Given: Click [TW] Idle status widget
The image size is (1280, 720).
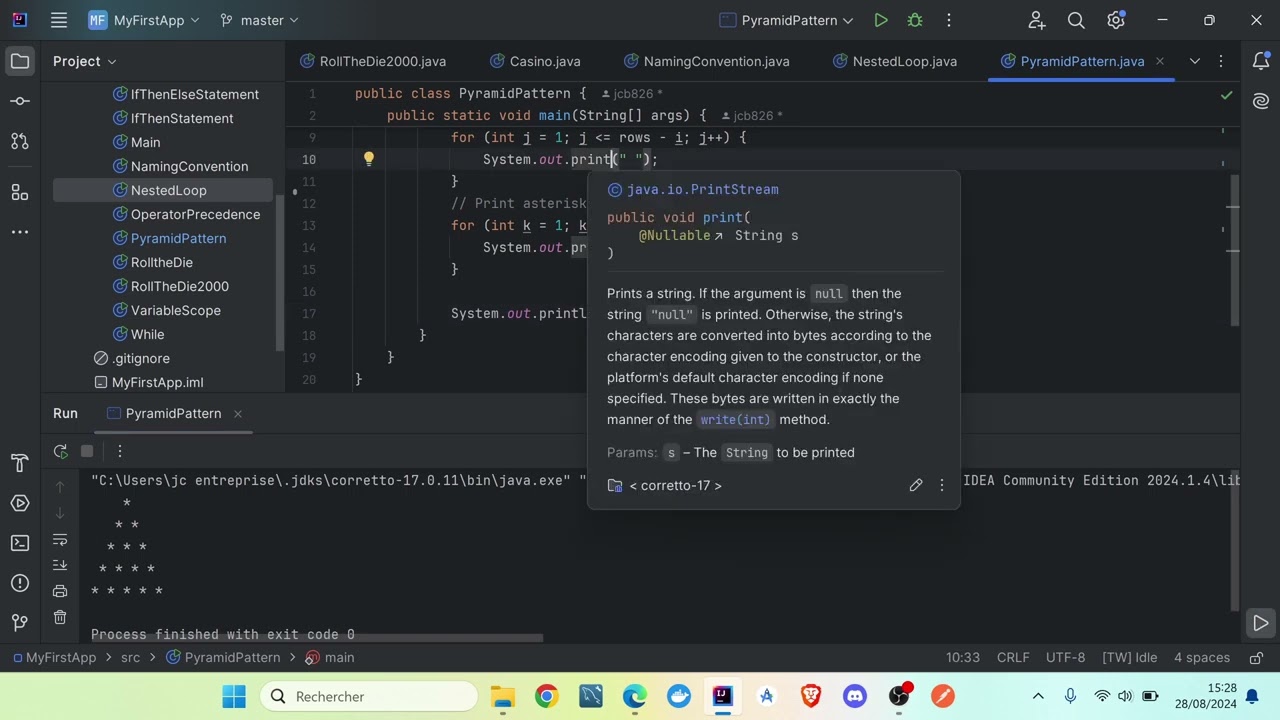Looking at the screenshot, I should 1129,657.
